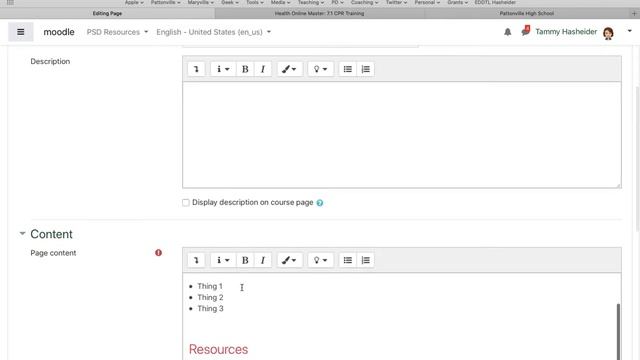Open the messages chat bubble icon

point(525,31)
